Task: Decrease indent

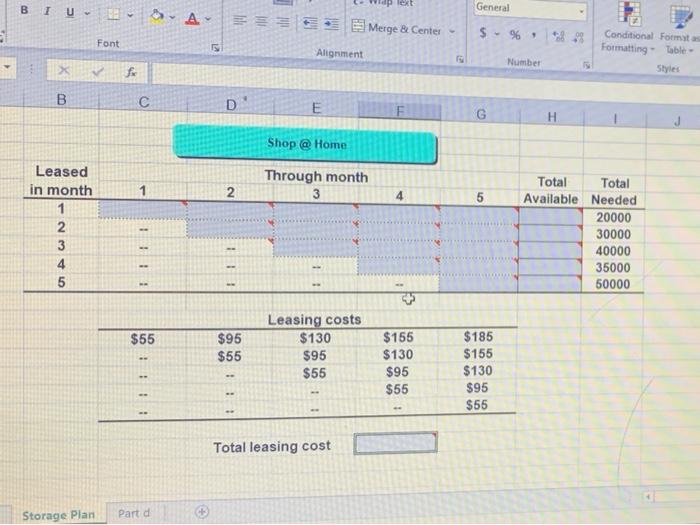Action: pyautogui.click(x=310, y=23)
